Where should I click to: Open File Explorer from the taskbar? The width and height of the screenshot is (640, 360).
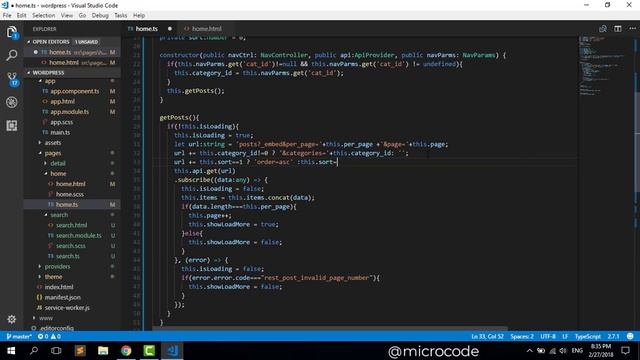click(103, 351)
